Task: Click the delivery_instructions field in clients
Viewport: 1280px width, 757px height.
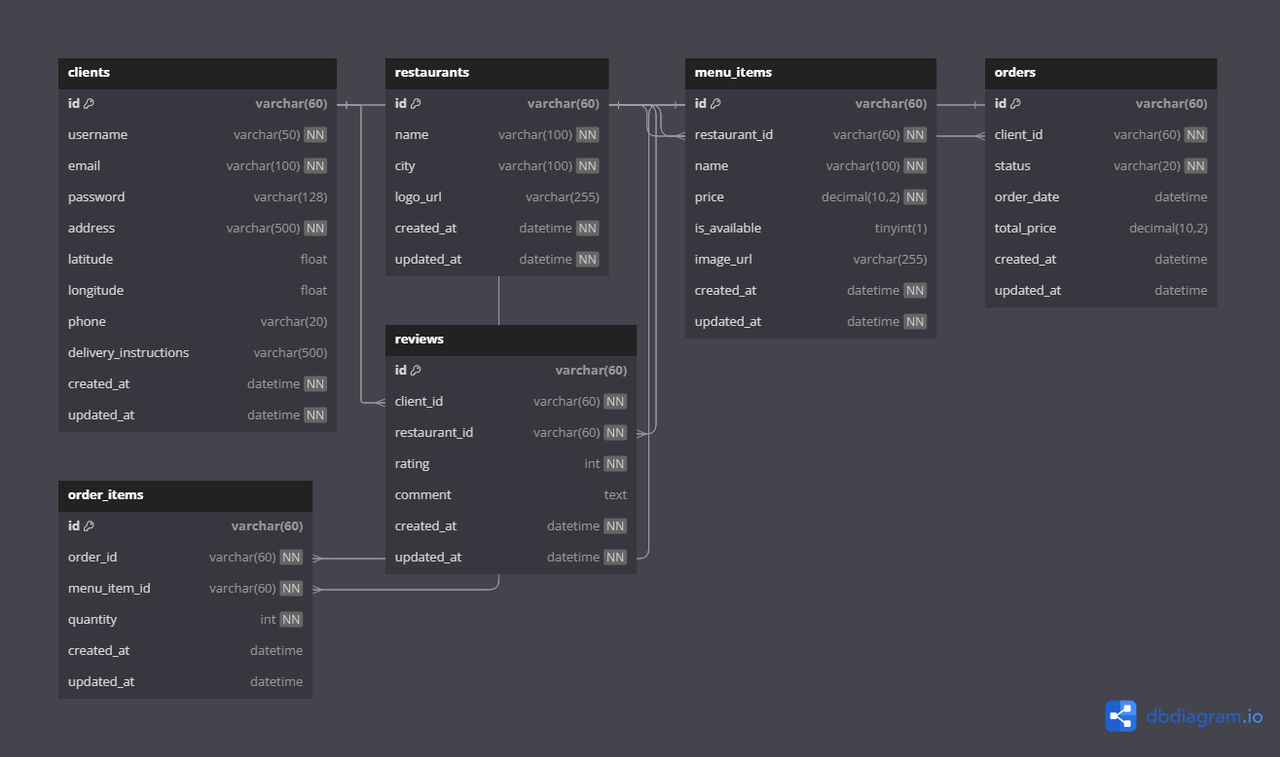Action: click(197, 353)
